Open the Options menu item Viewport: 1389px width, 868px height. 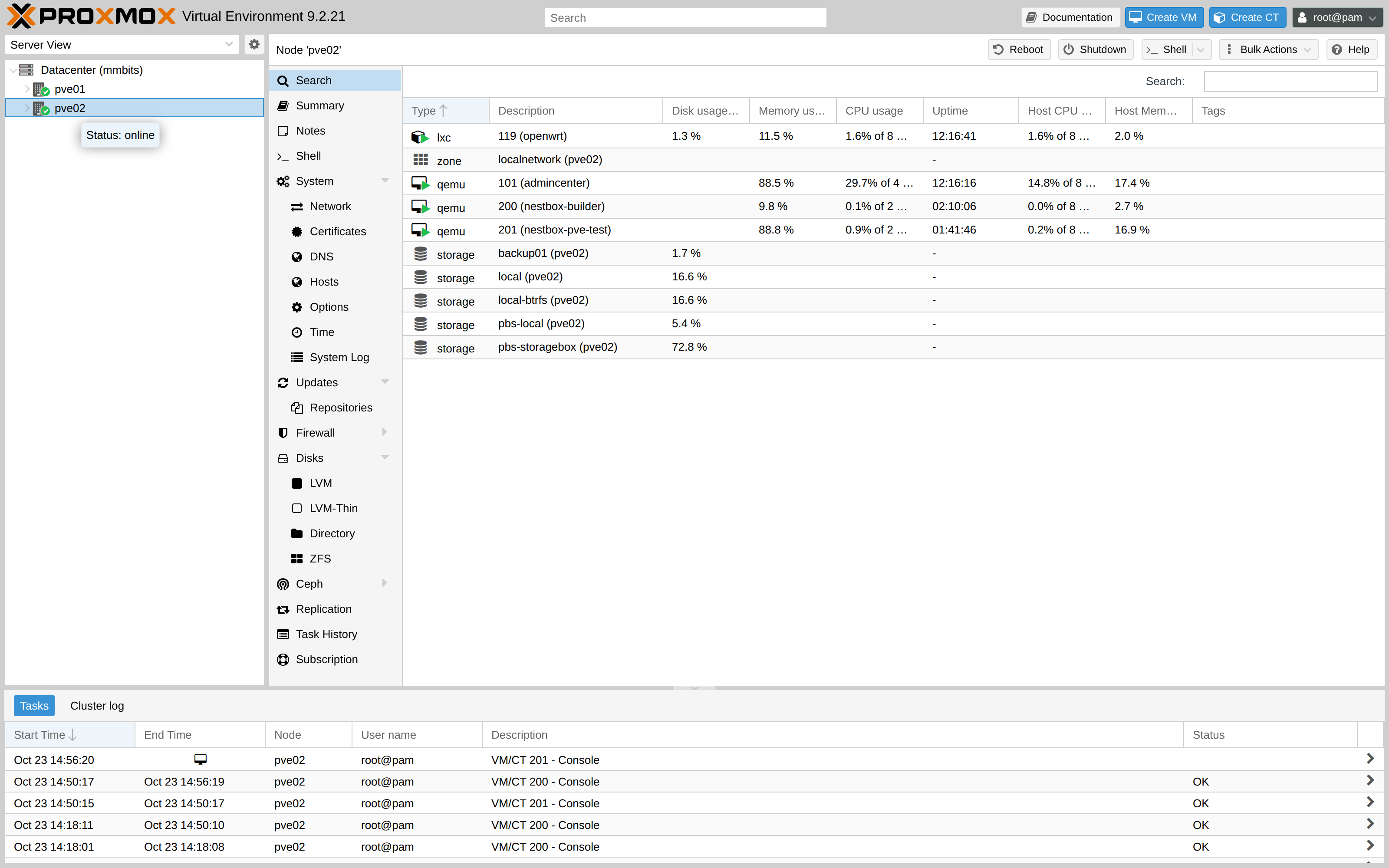click(335, 307)
